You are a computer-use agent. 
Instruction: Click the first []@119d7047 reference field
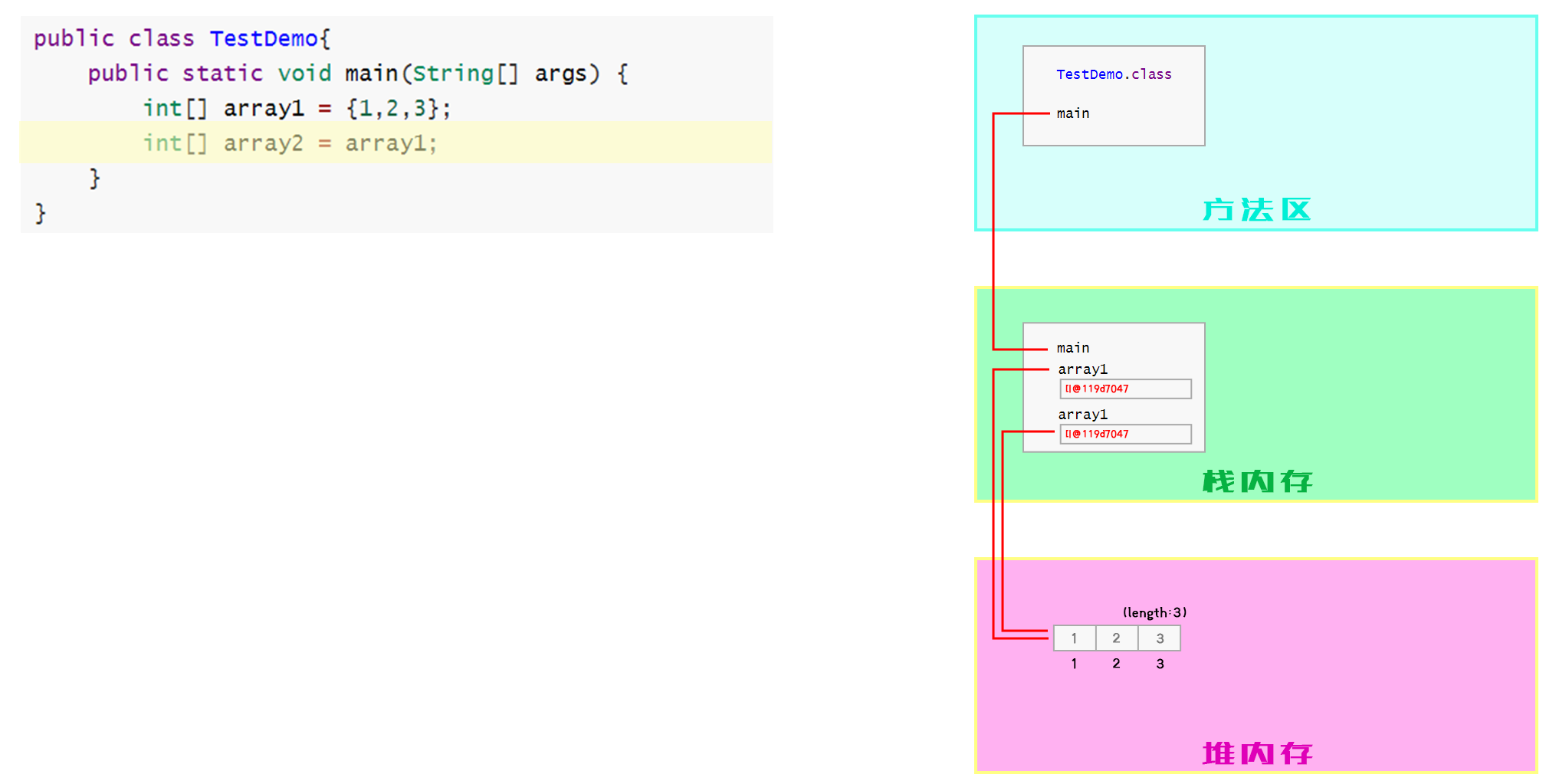coord(1124,389)
